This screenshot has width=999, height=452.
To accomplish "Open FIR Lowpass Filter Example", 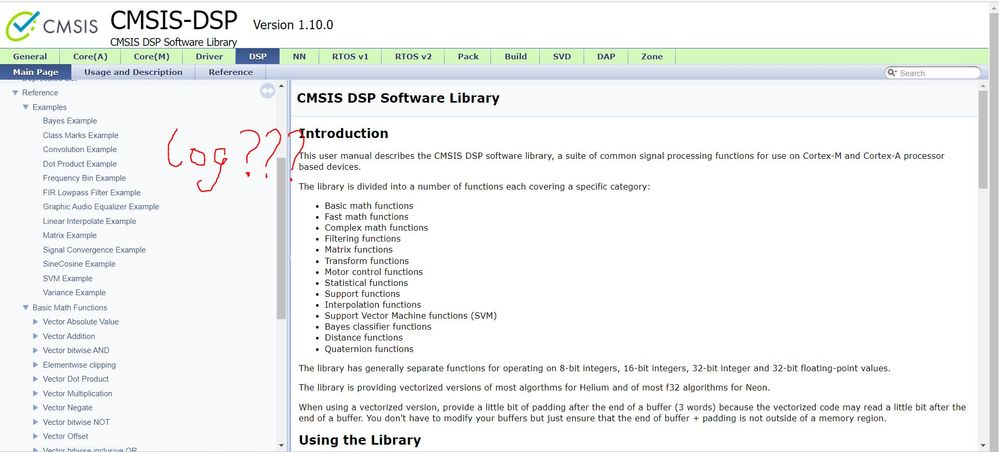I will pos(92,193).
